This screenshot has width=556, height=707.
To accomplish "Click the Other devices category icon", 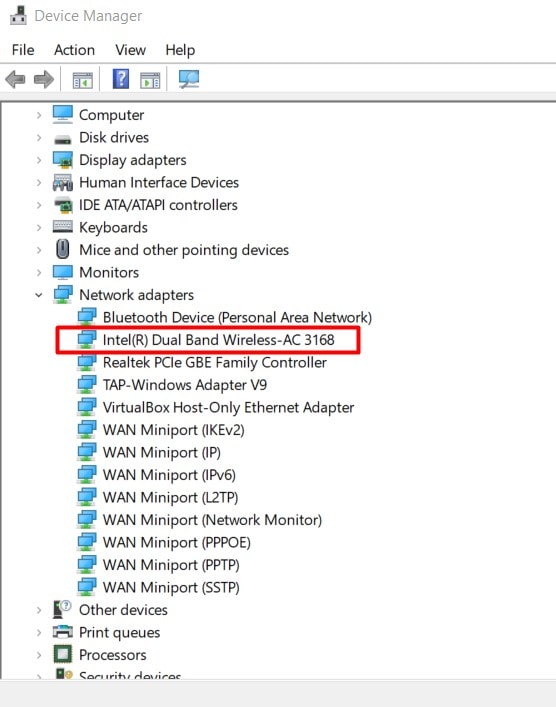I will [x=62, y=609].
